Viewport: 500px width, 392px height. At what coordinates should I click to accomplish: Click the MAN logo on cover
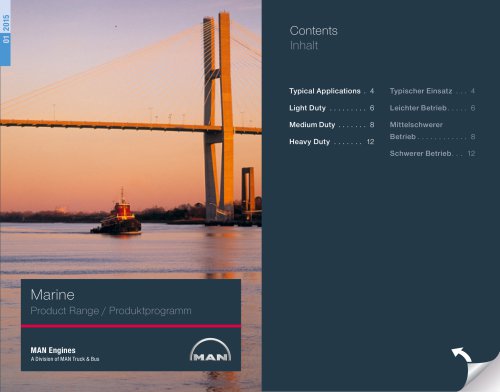click(210, 350)
